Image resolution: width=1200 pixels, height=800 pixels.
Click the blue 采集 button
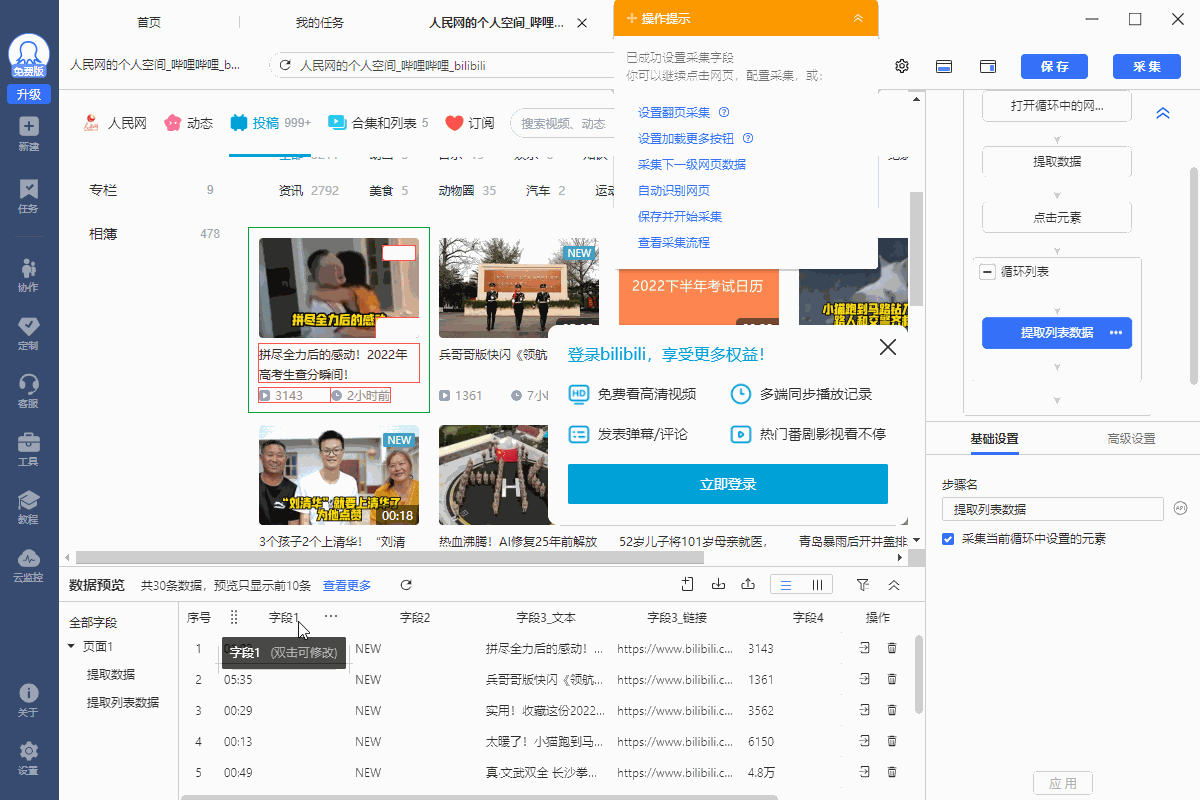[1146, 66]
